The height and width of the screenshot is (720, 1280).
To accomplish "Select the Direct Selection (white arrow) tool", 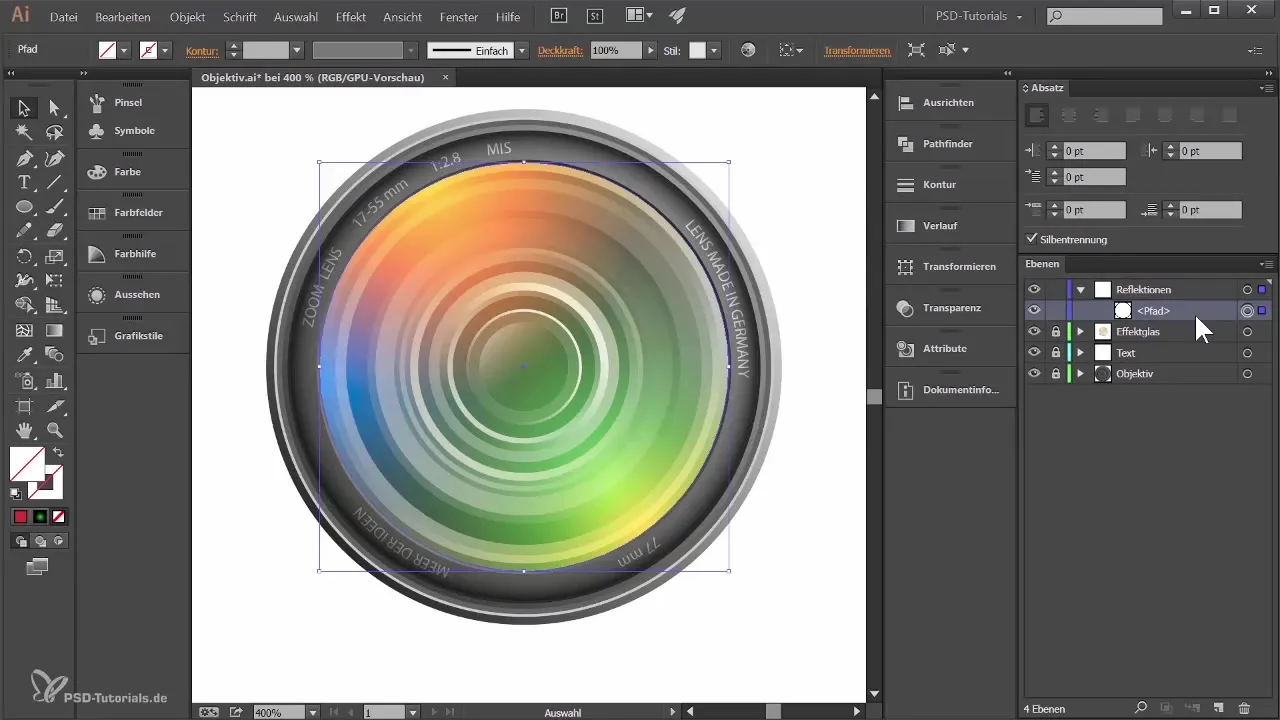I will coord(54,108).
